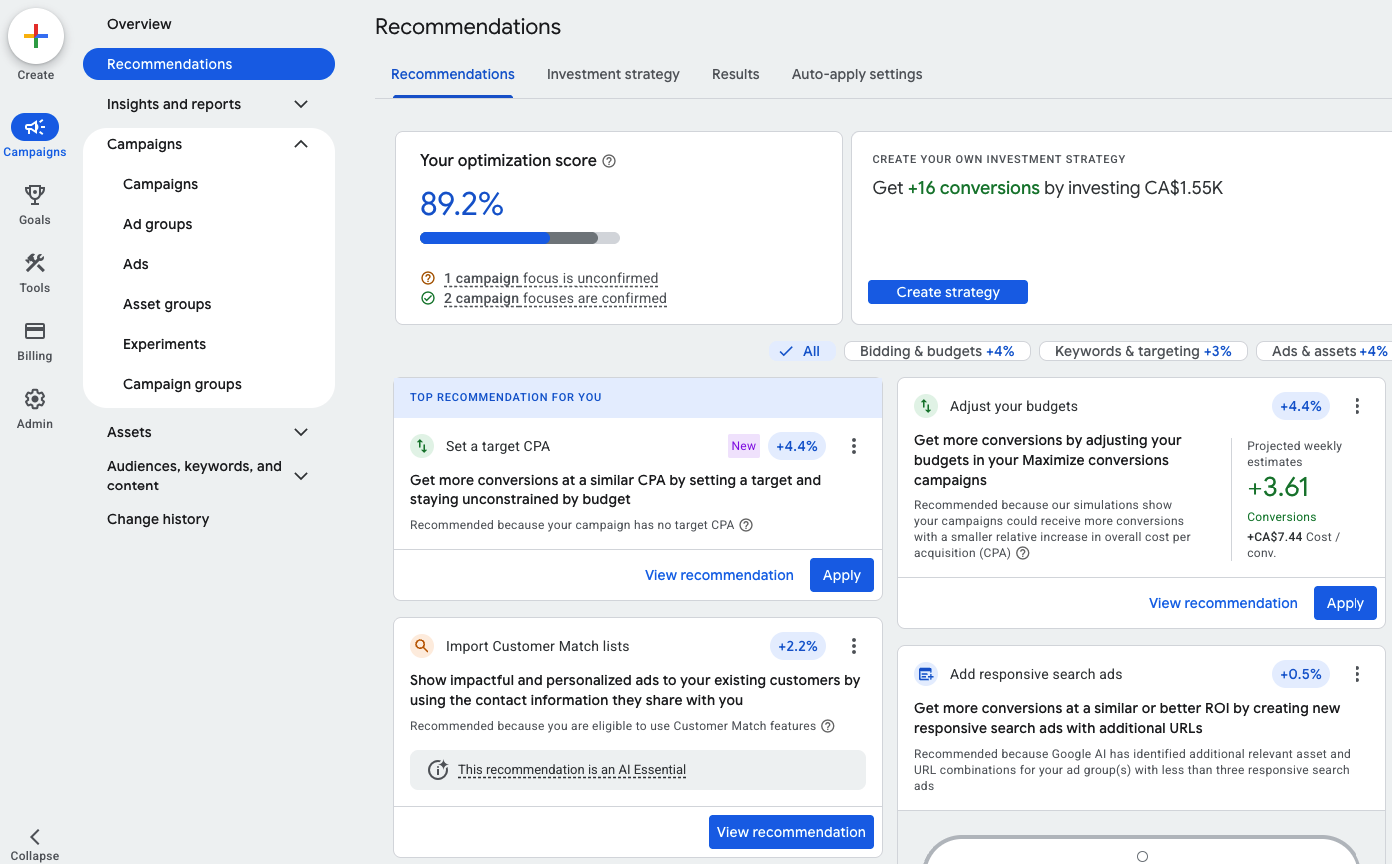1392x864 pixels.
Task: Click help icon after 'acquisition (CPA)'
Action: coord(1023,553)
